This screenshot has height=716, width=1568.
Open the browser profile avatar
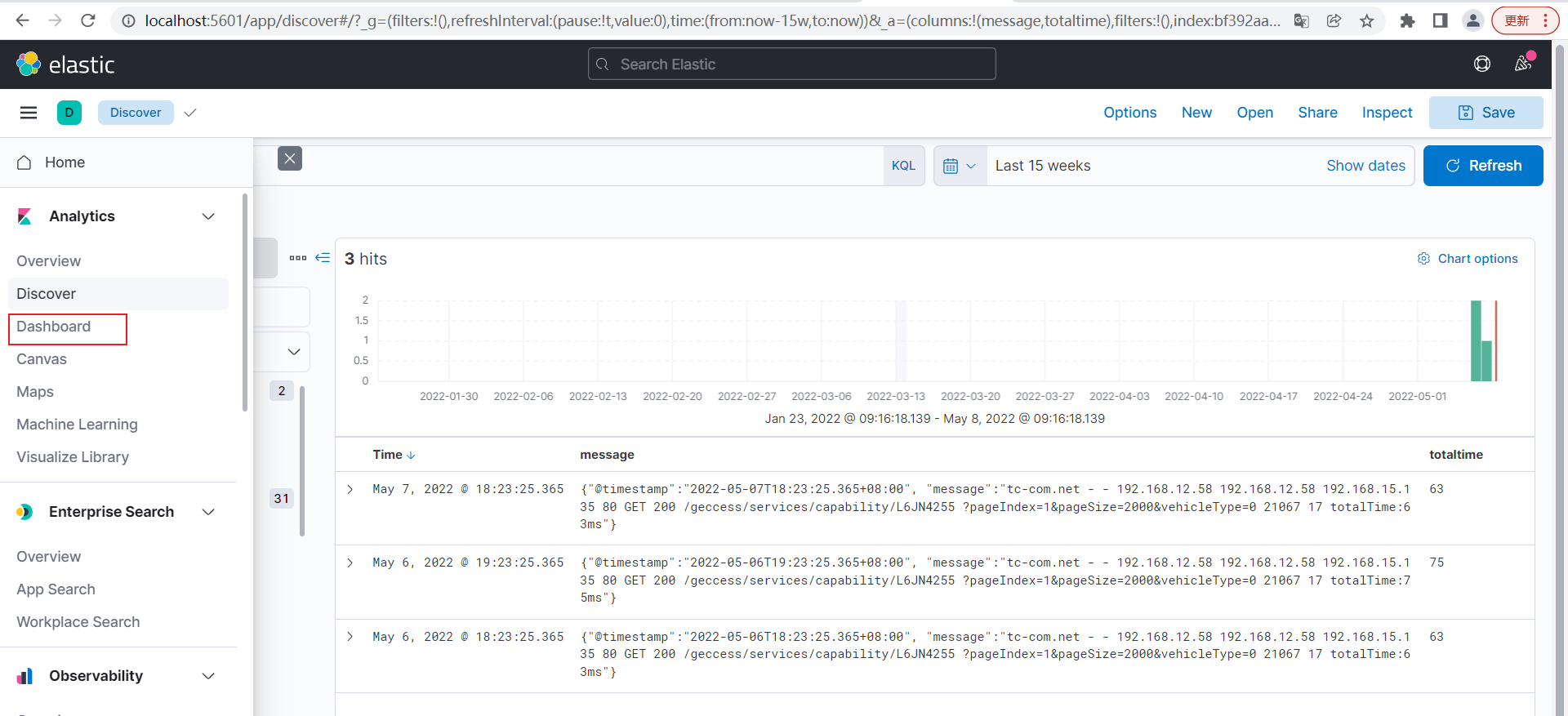[1473, 20]
